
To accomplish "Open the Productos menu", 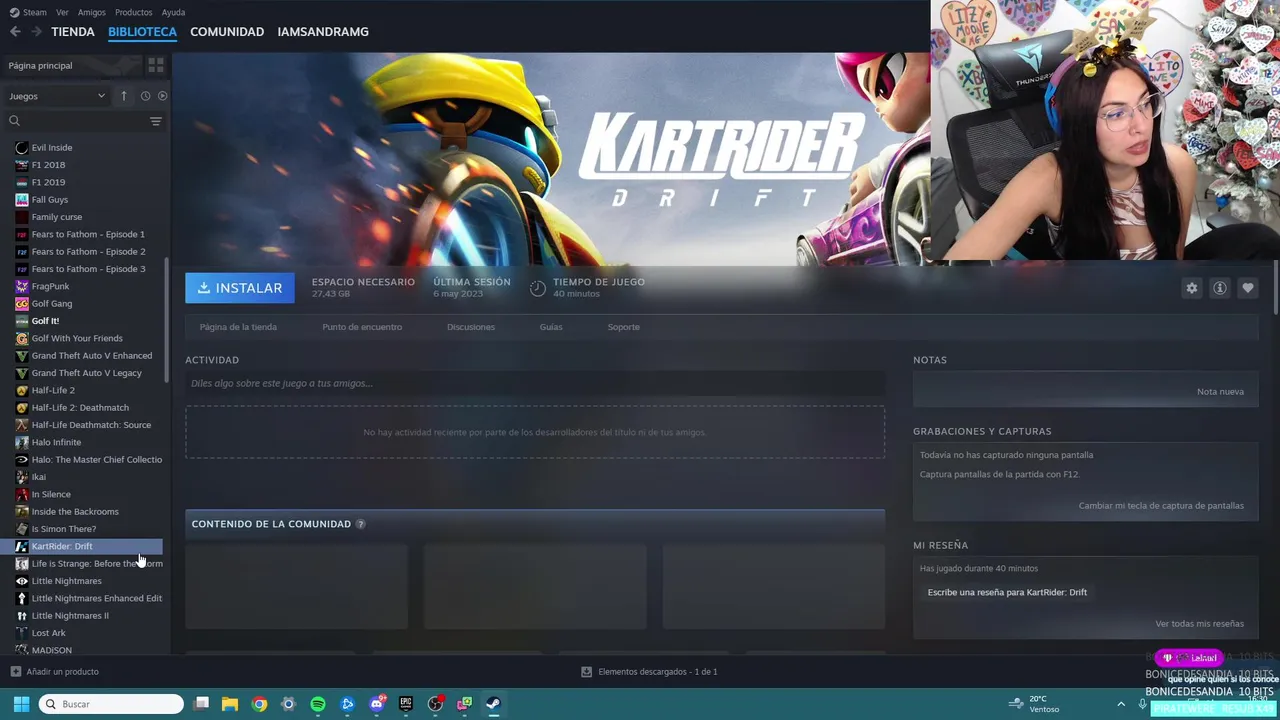I will 133,12.
